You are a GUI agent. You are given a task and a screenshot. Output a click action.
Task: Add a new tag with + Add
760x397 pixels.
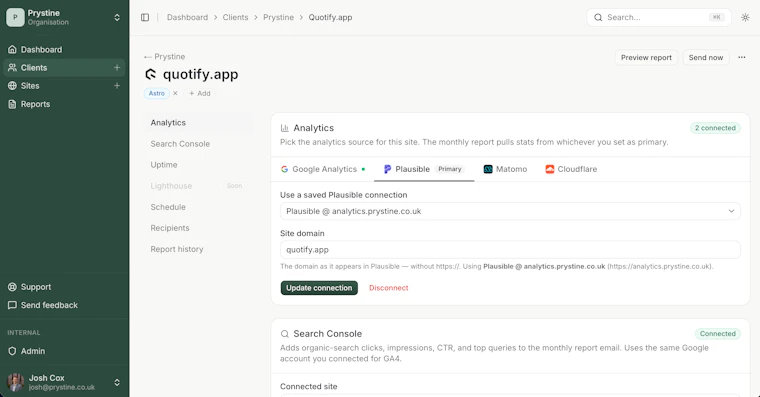click(200, 94)
